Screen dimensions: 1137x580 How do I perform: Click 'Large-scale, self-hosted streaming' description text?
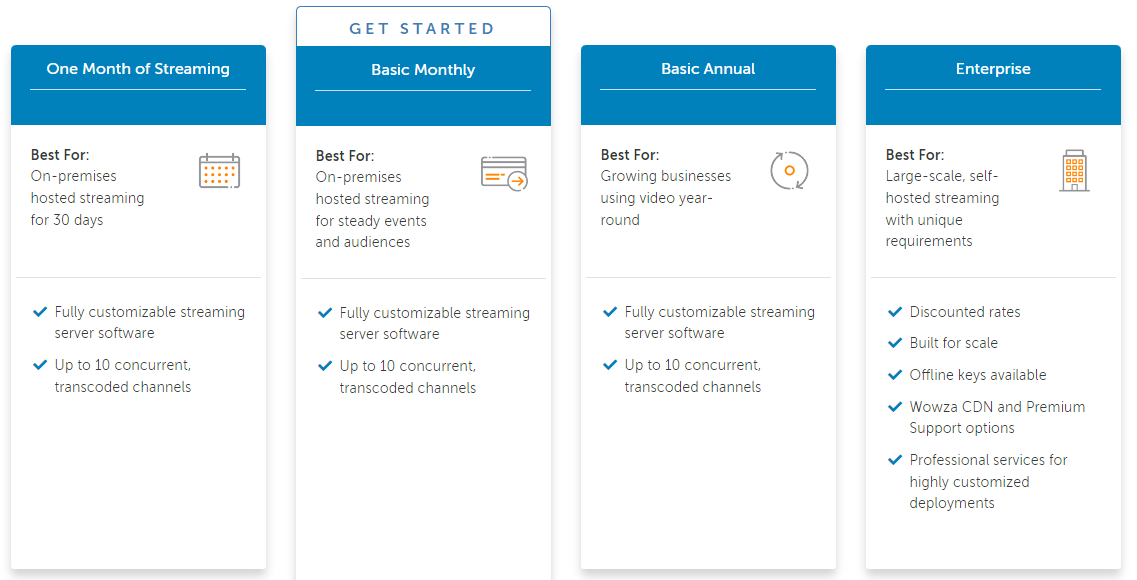(x=942, y=187)
